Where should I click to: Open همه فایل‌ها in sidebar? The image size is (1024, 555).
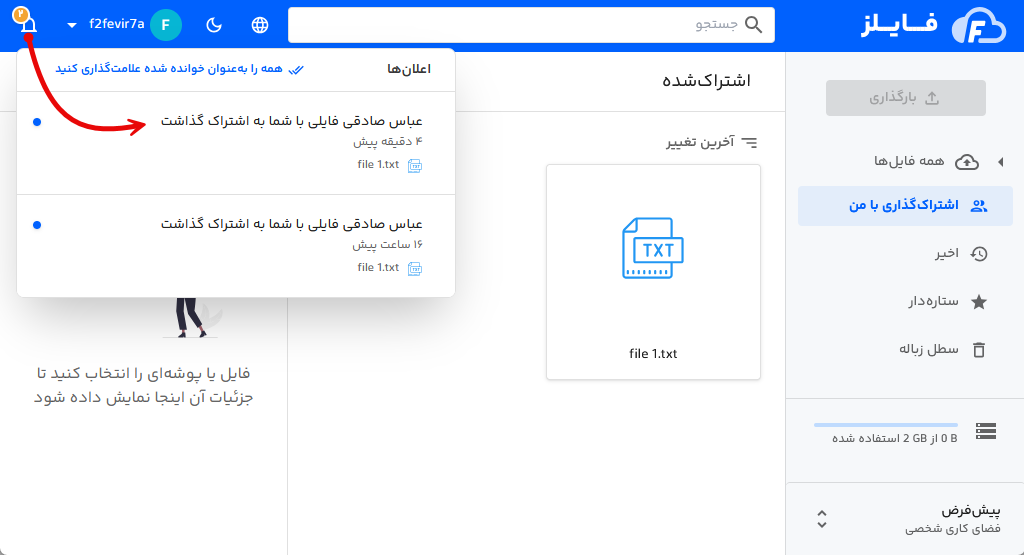[x=909, y=161]
